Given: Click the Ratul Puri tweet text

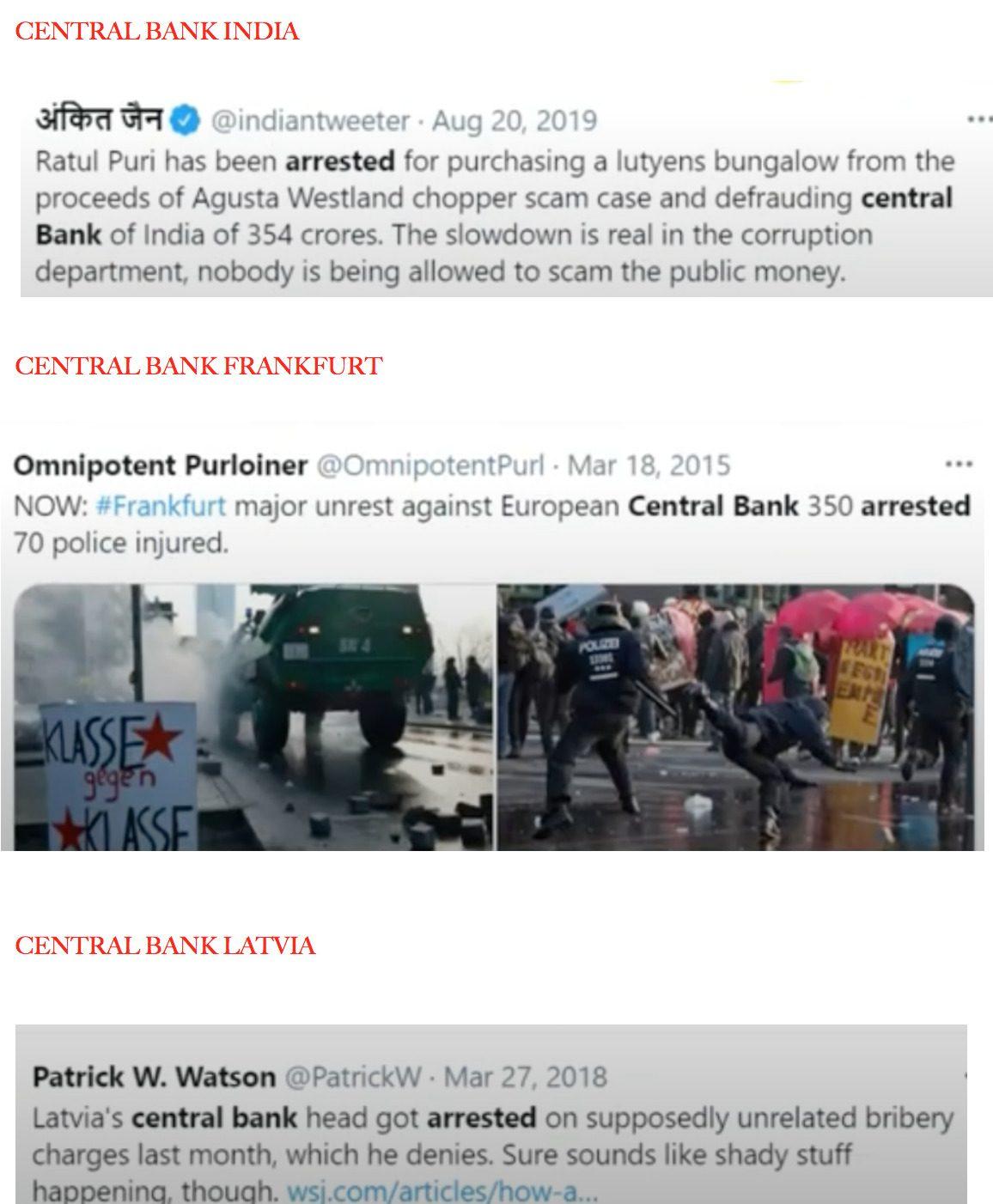Looking at the screenshot, I should (495, 216).
